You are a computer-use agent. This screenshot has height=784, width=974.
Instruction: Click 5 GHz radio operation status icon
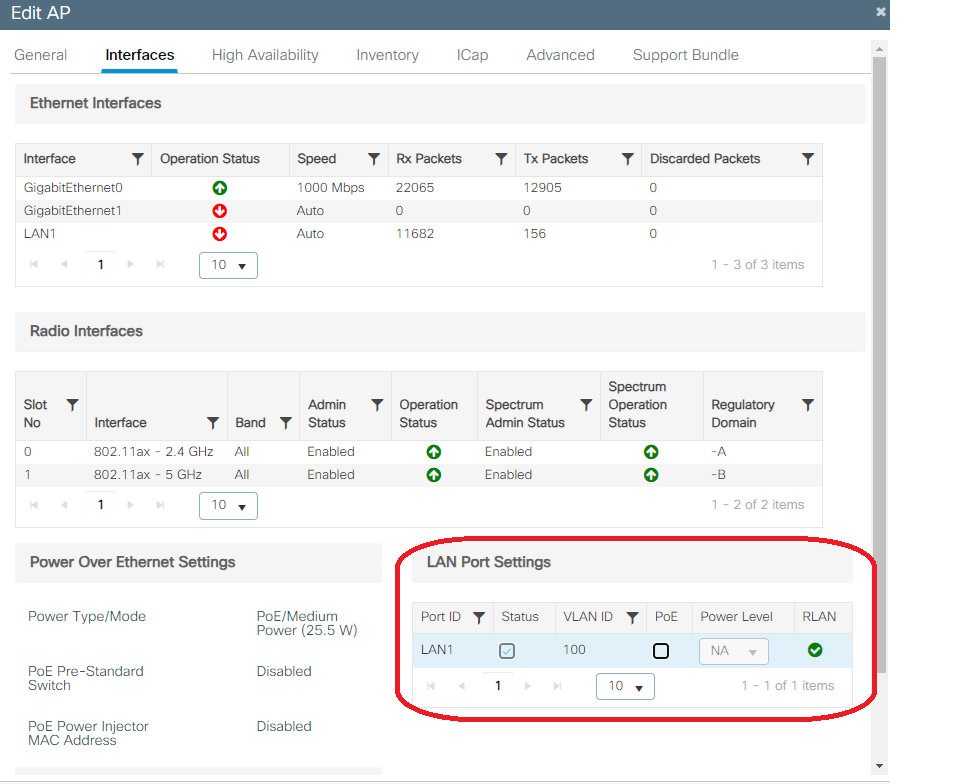click(x=434, y=475)
